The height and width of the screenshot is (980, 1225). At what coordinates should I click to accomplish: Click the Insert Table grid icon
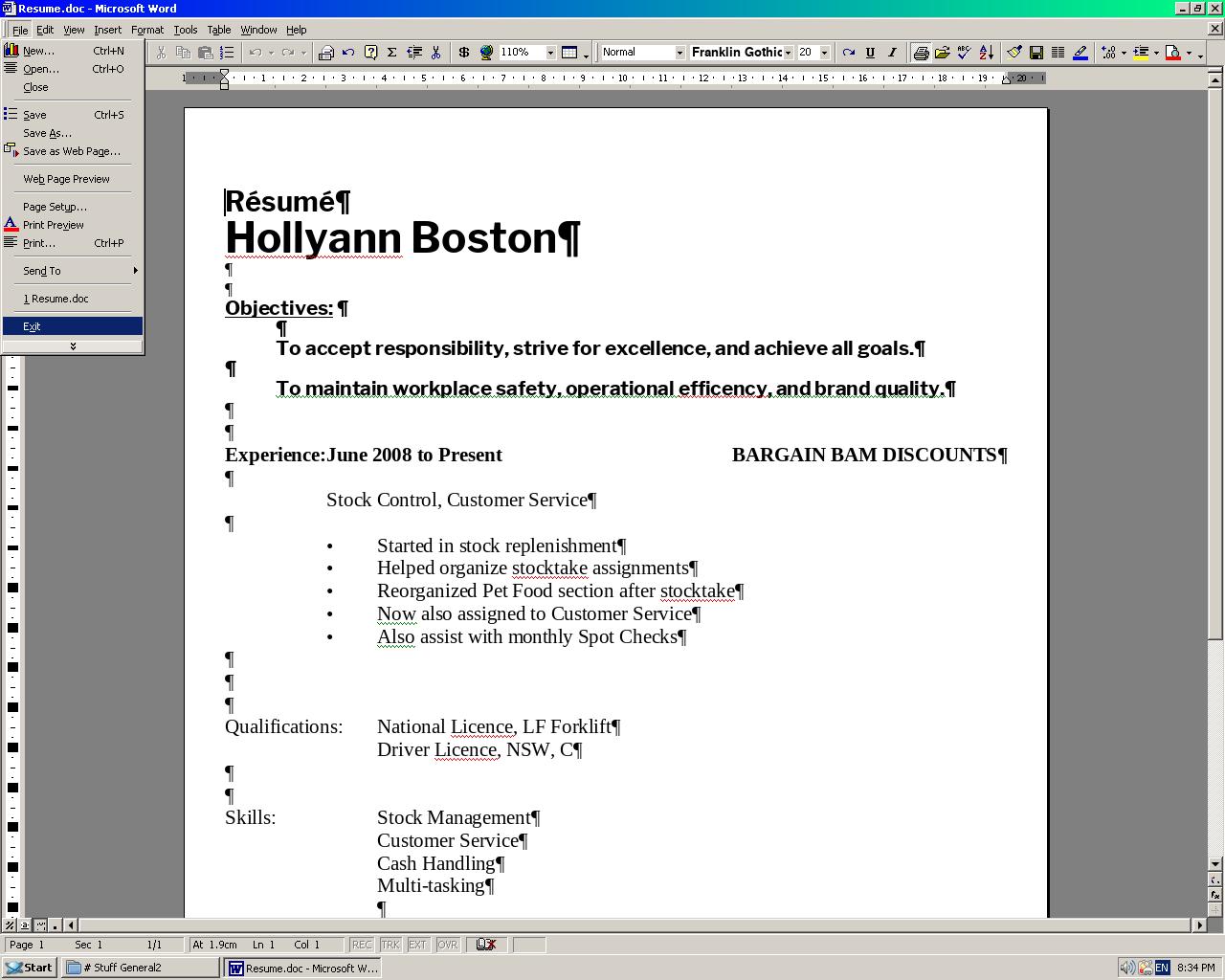(569, 53)
